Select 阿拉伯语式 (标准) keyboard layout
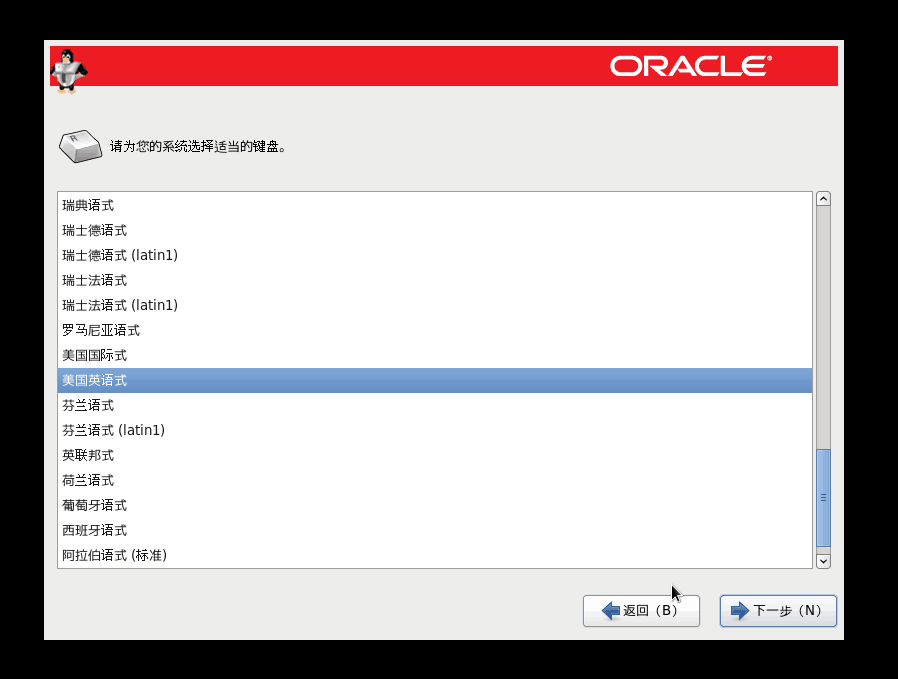Viewport: 898px width, 679px height. [114, 555]
